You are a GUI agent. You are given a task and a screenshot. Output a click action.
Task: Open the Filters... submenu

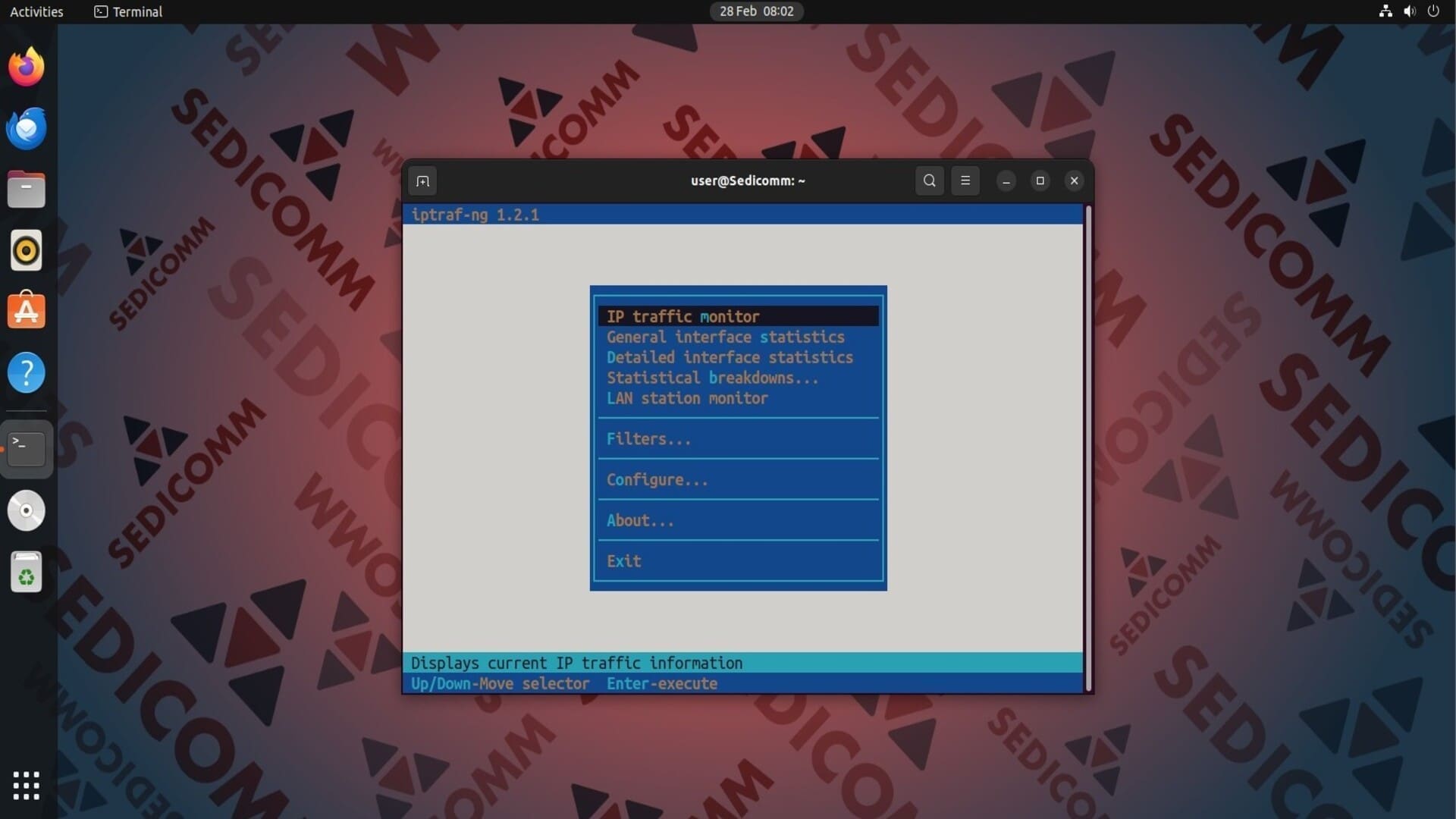click(x=648, y=439)
